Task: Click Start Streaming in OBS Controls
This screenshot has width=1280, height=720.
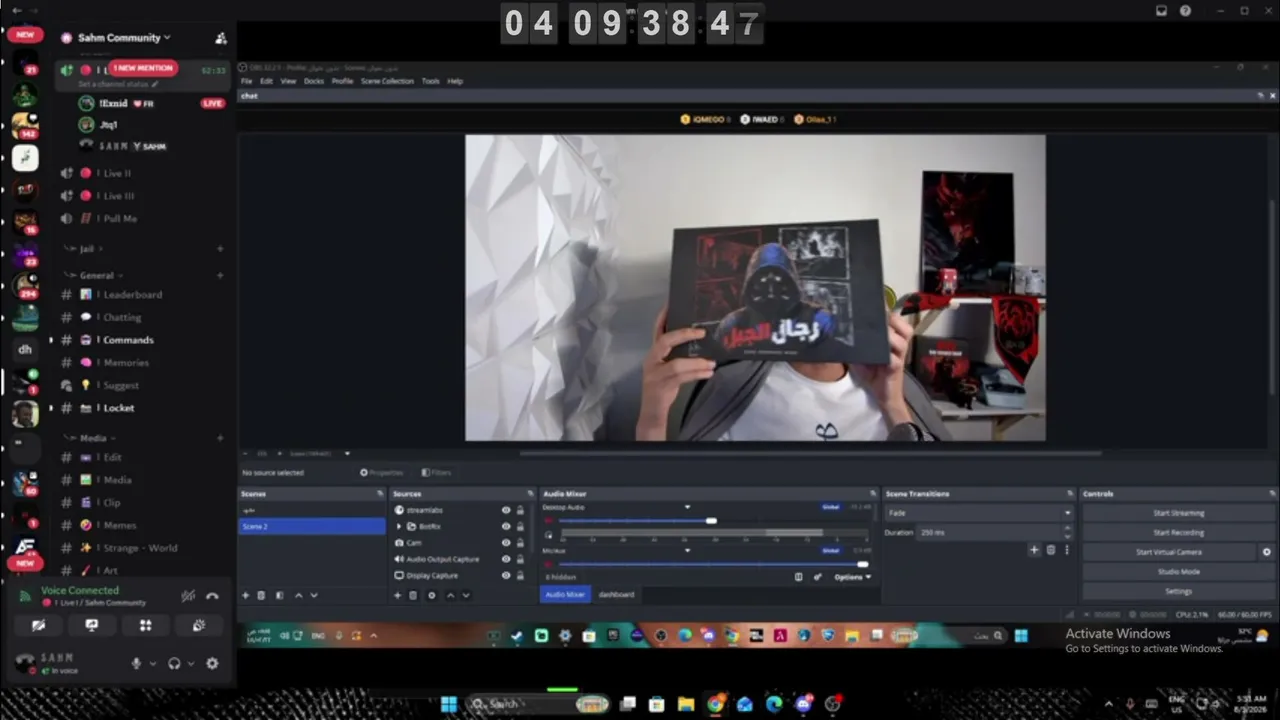Action: (1179, 513)
